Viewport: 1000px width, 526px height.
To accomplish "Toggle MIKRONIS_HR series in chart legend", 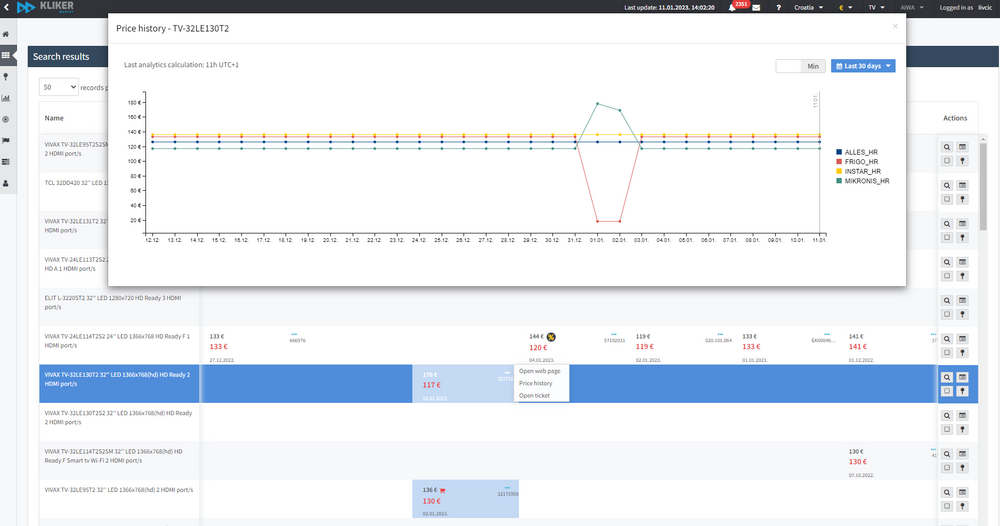I will (x=863, y=181).
